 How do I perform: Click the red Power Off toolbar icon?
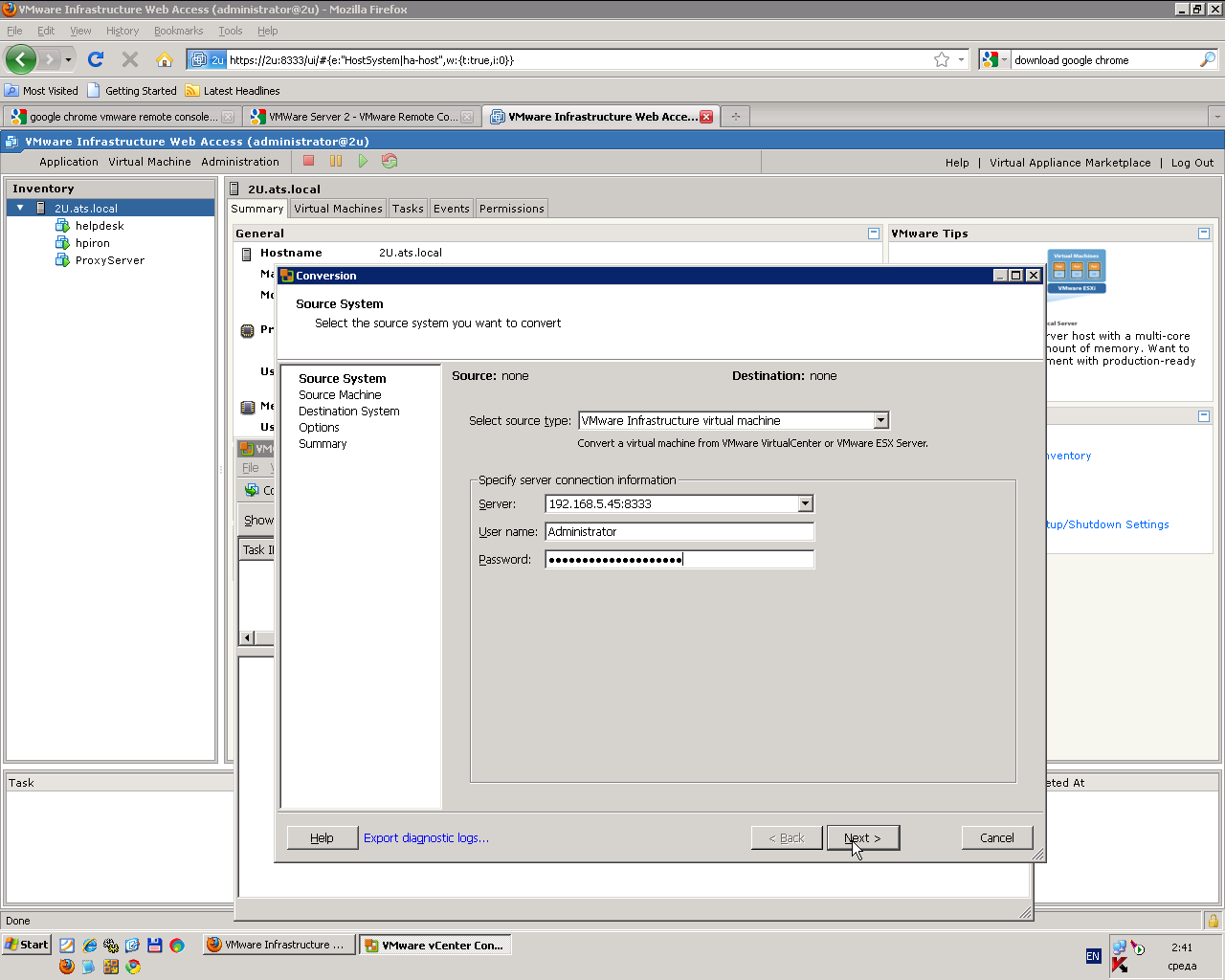[x=308, y=161]
